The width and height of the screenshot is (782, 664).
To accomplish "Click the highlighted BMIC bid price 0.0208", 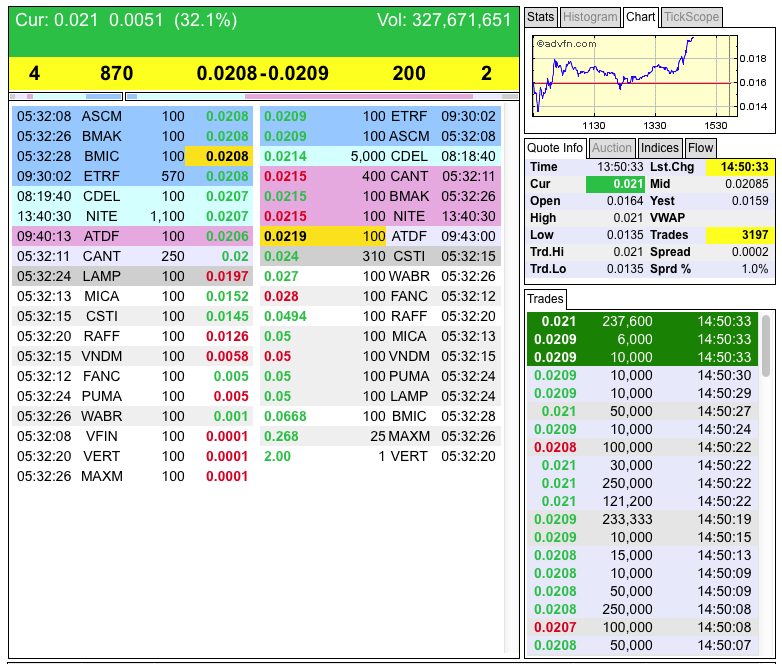I will [219, 156].
